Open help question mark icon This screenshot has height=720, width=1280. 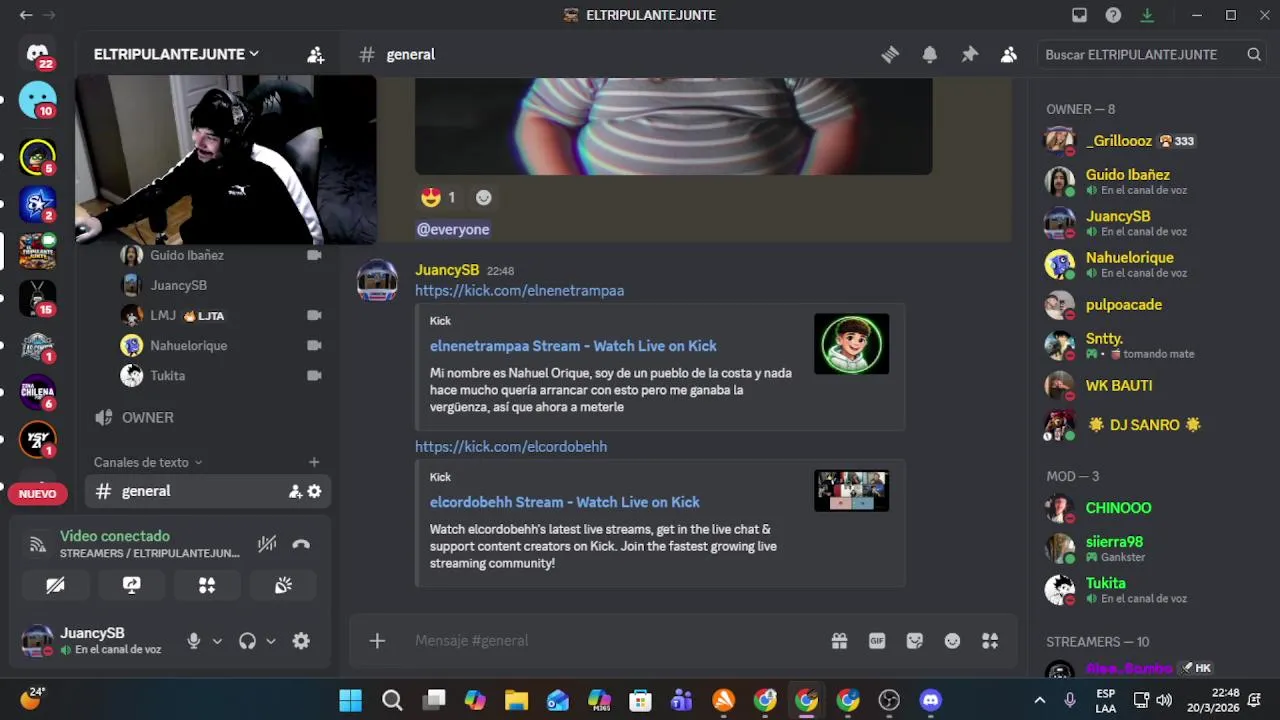click(1113, 15)
